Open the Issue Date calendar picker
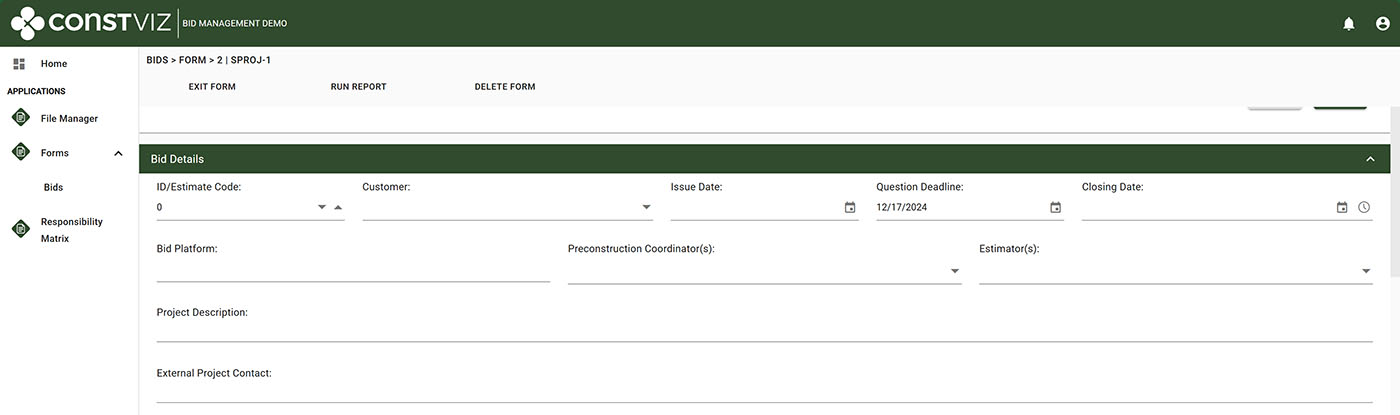Image resolution: width=1400 pixels, height=415 pixels. coord(850,208)
